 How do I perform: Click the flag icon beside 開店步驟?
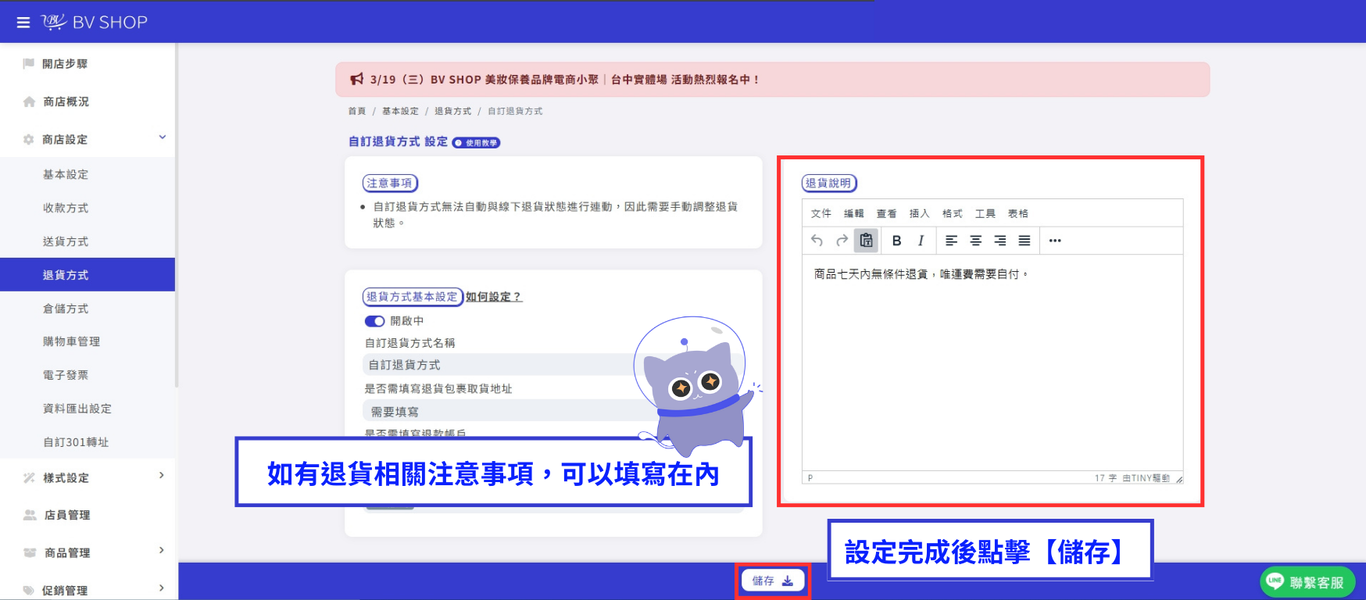(28, 64)
